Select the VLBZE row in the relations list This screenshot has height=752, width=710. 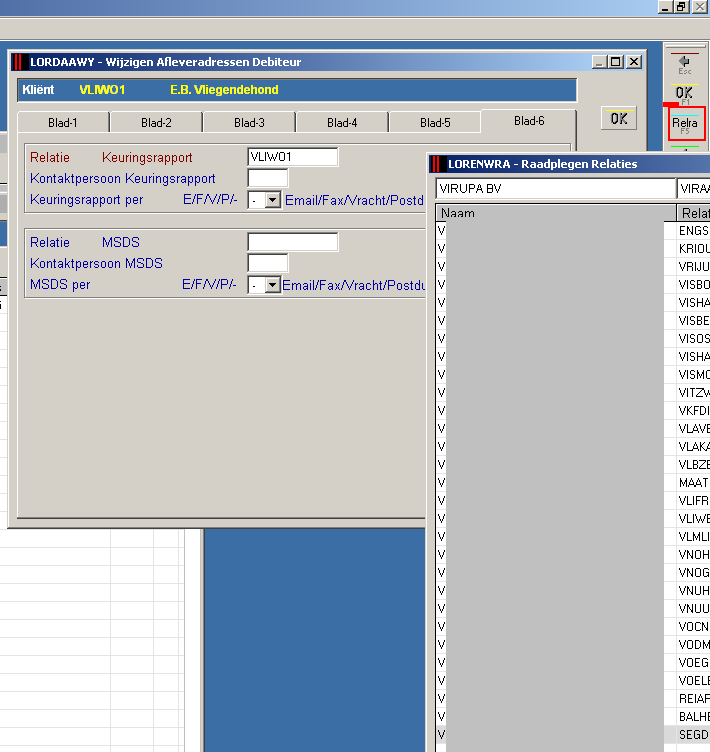573,464
